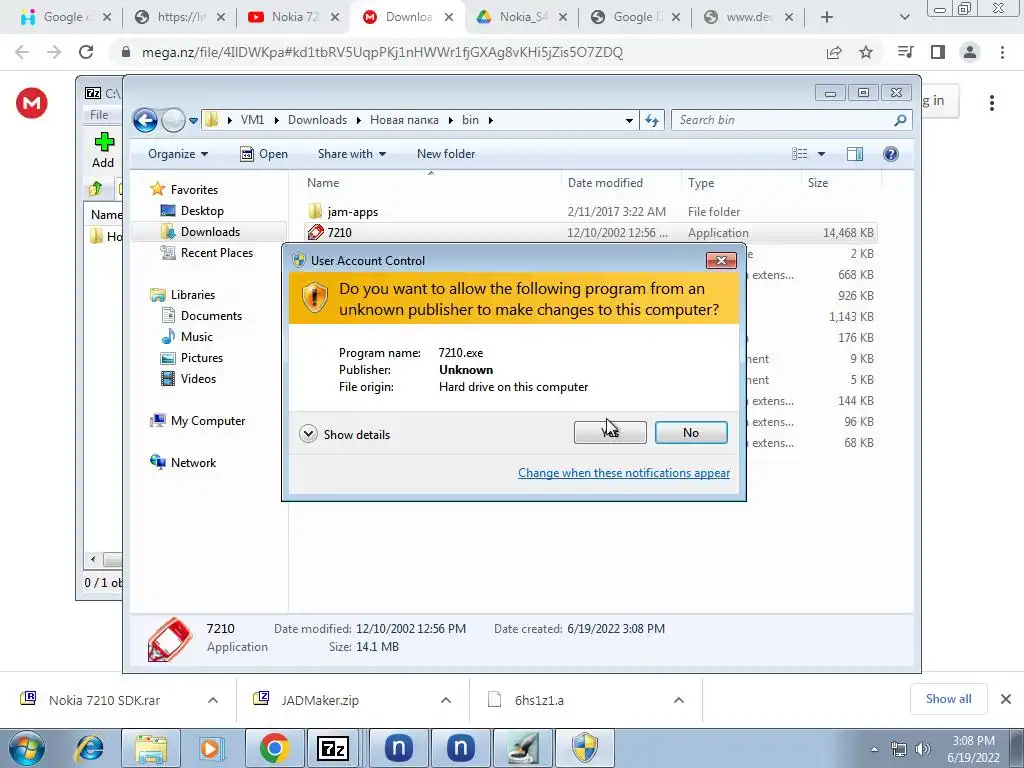The width and height of the screenshot is (1024, 768).
Task: Select VM1 in the address breadcrumb
Action: click(x=252, y=120)
